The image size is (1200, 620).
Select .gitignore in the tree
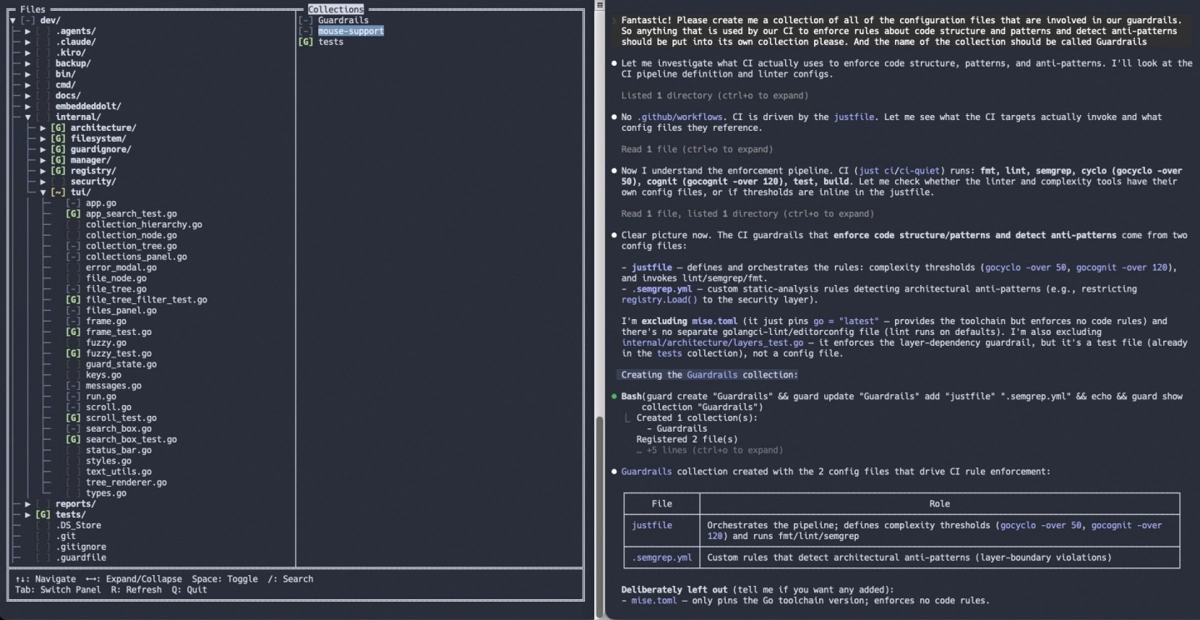[x=81, y=547]
